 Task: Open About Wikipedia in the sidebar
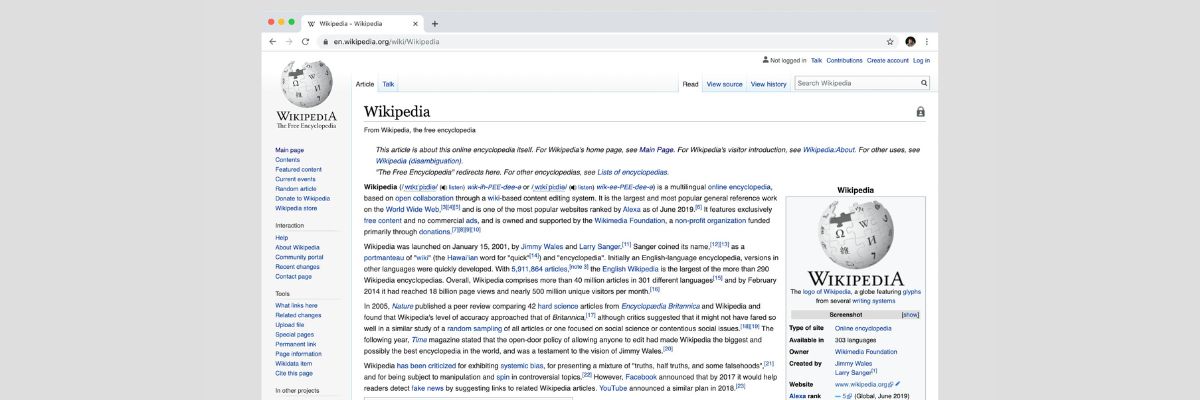pyautogui.click(x=297, y=247)
